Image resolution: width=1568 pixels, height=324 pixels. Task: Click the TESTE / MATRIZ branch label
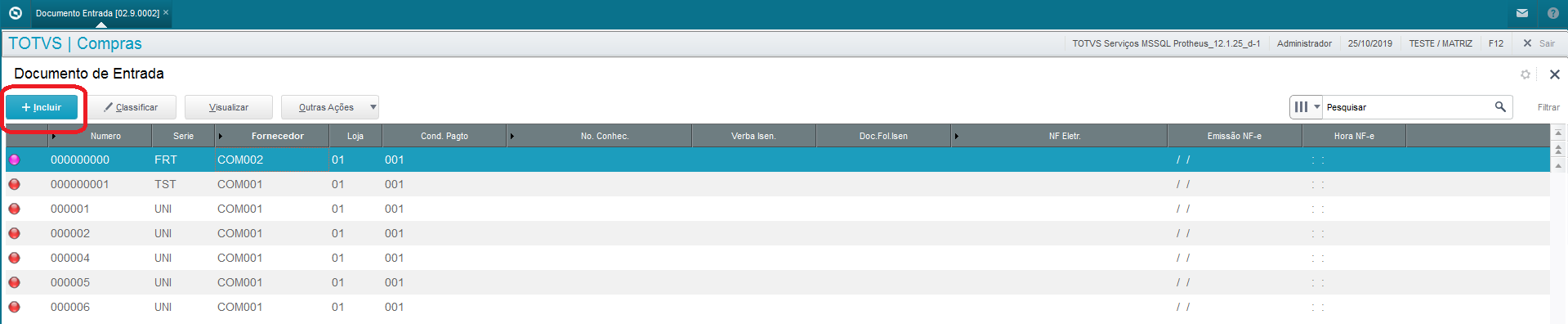point(1441,43)
